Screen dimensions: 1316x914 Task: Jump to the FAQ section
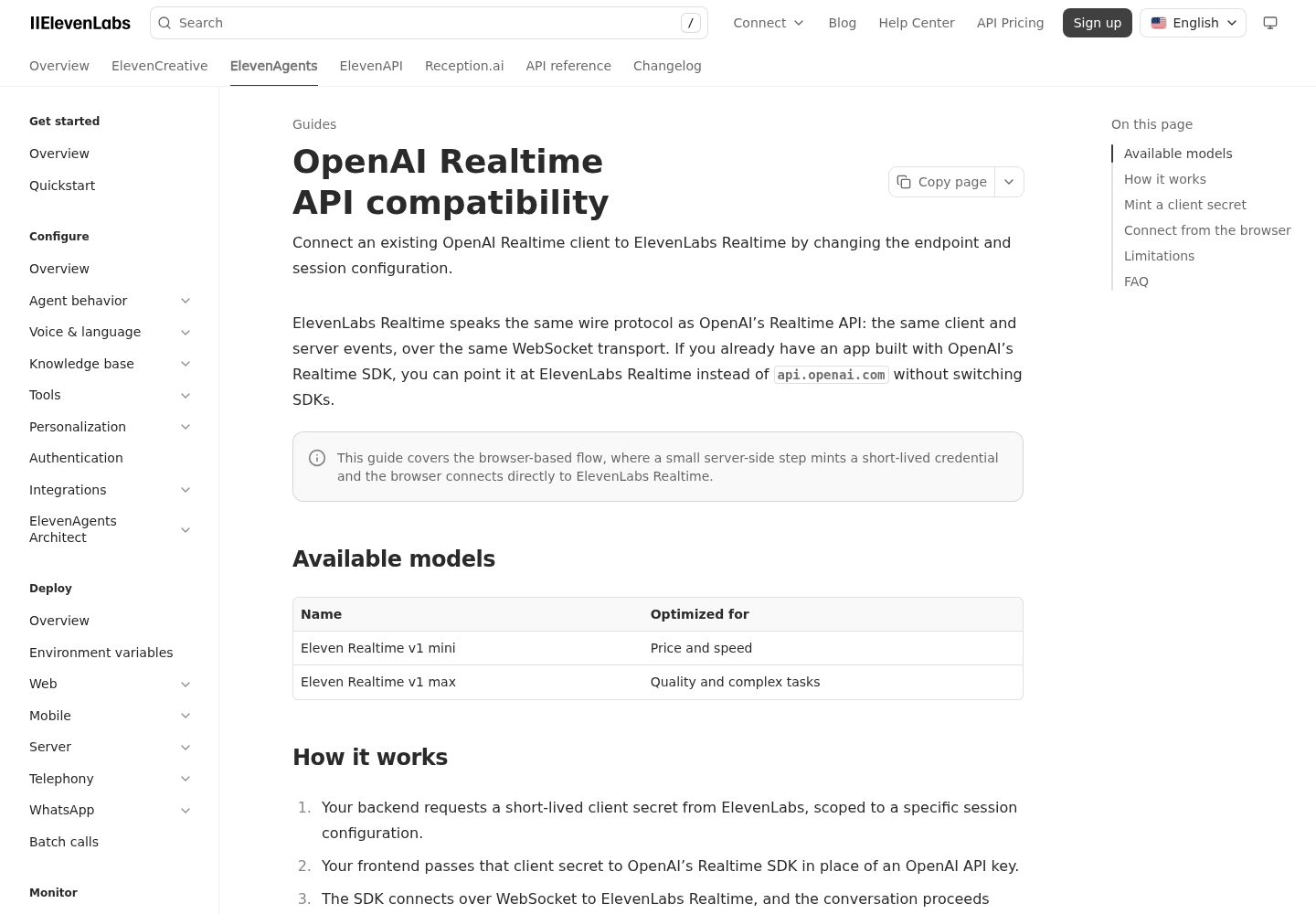pyautogui.click(x=1136, y=282)
